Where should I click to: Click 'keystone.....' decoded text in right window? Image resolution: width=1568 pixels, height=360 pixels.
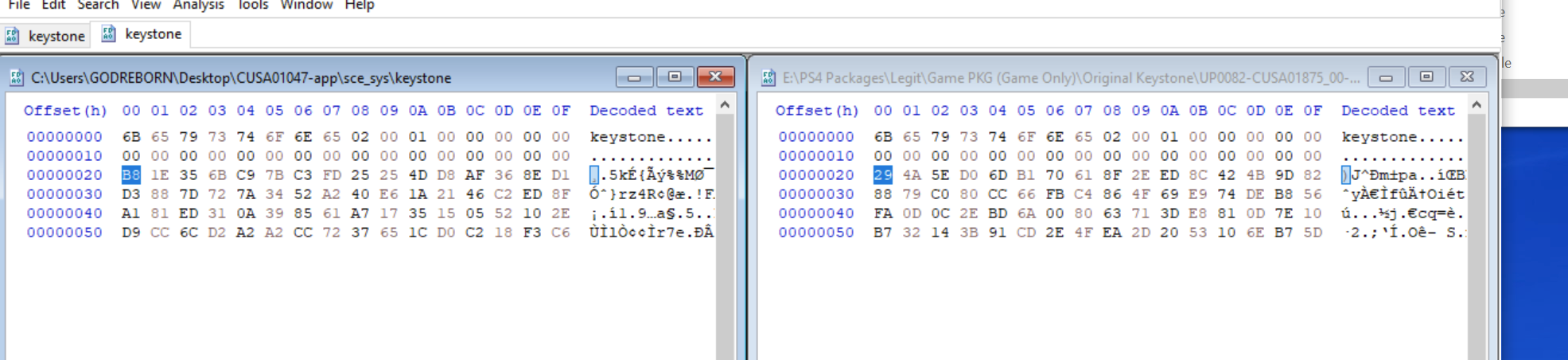1403,137
